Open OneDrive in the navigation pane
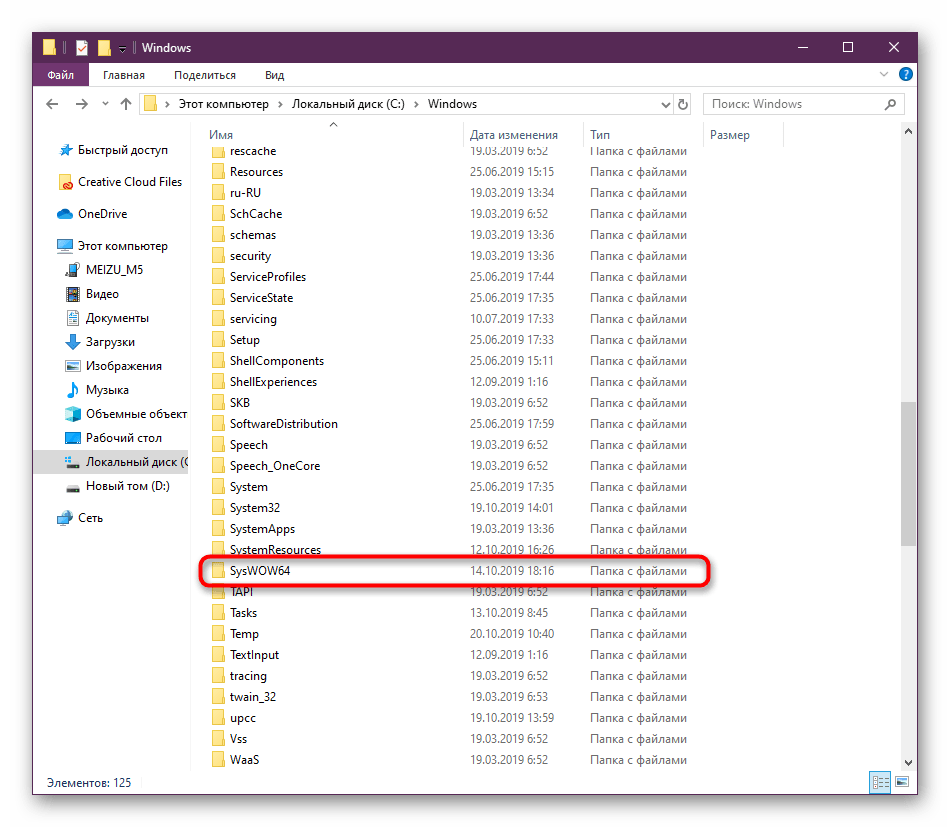This screenshot has height=827, width=950. [x=102, y=214]
